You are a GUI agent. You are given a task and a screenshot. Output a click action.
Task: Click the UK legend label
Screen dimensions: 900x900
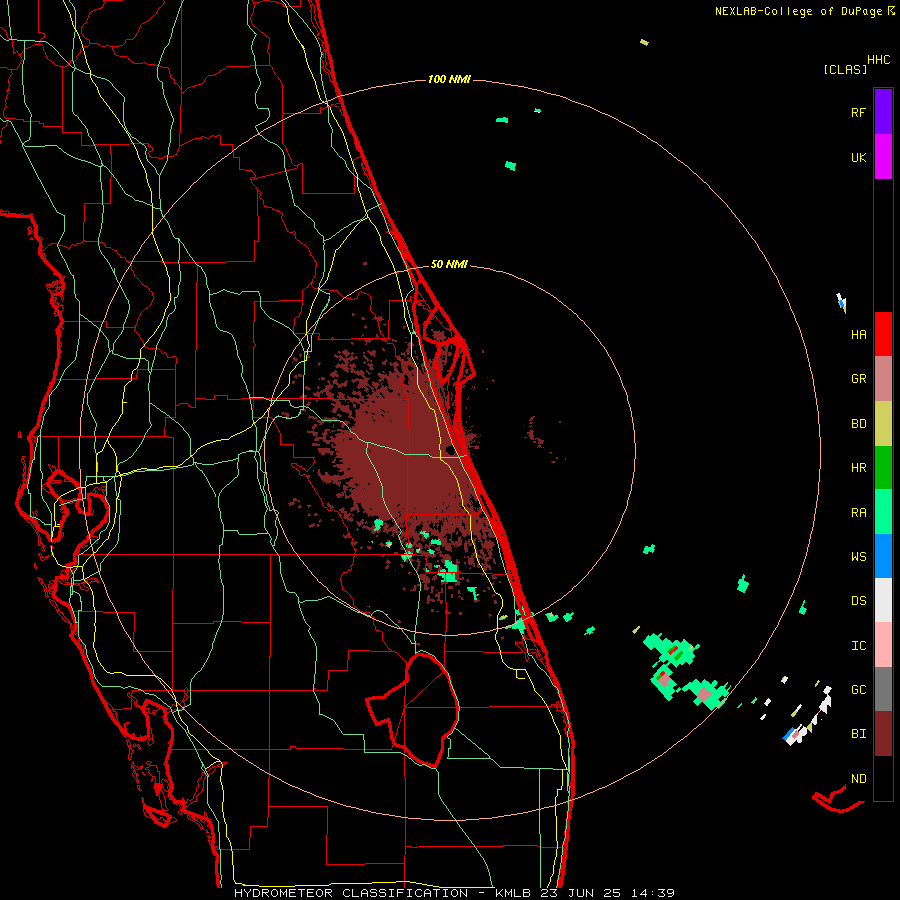(x=858, y=157)
